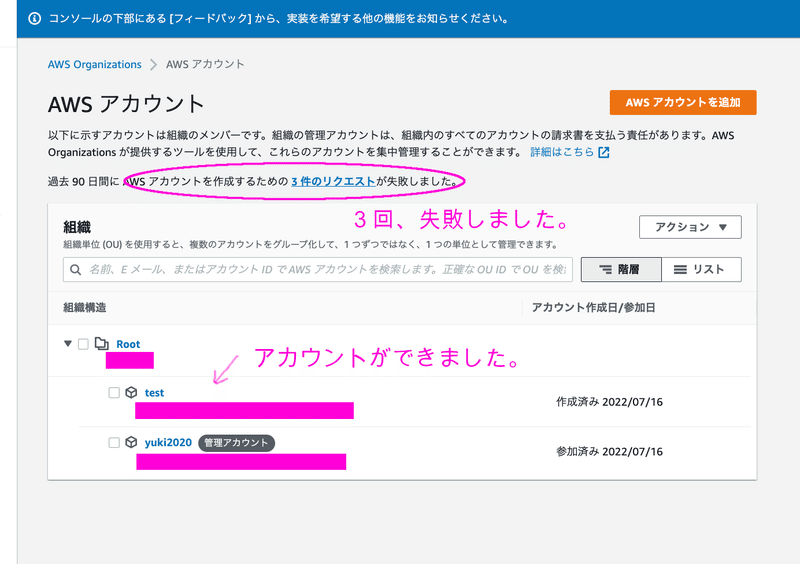
Task: Click the 組織 section heading
Action: pos(77,227)
